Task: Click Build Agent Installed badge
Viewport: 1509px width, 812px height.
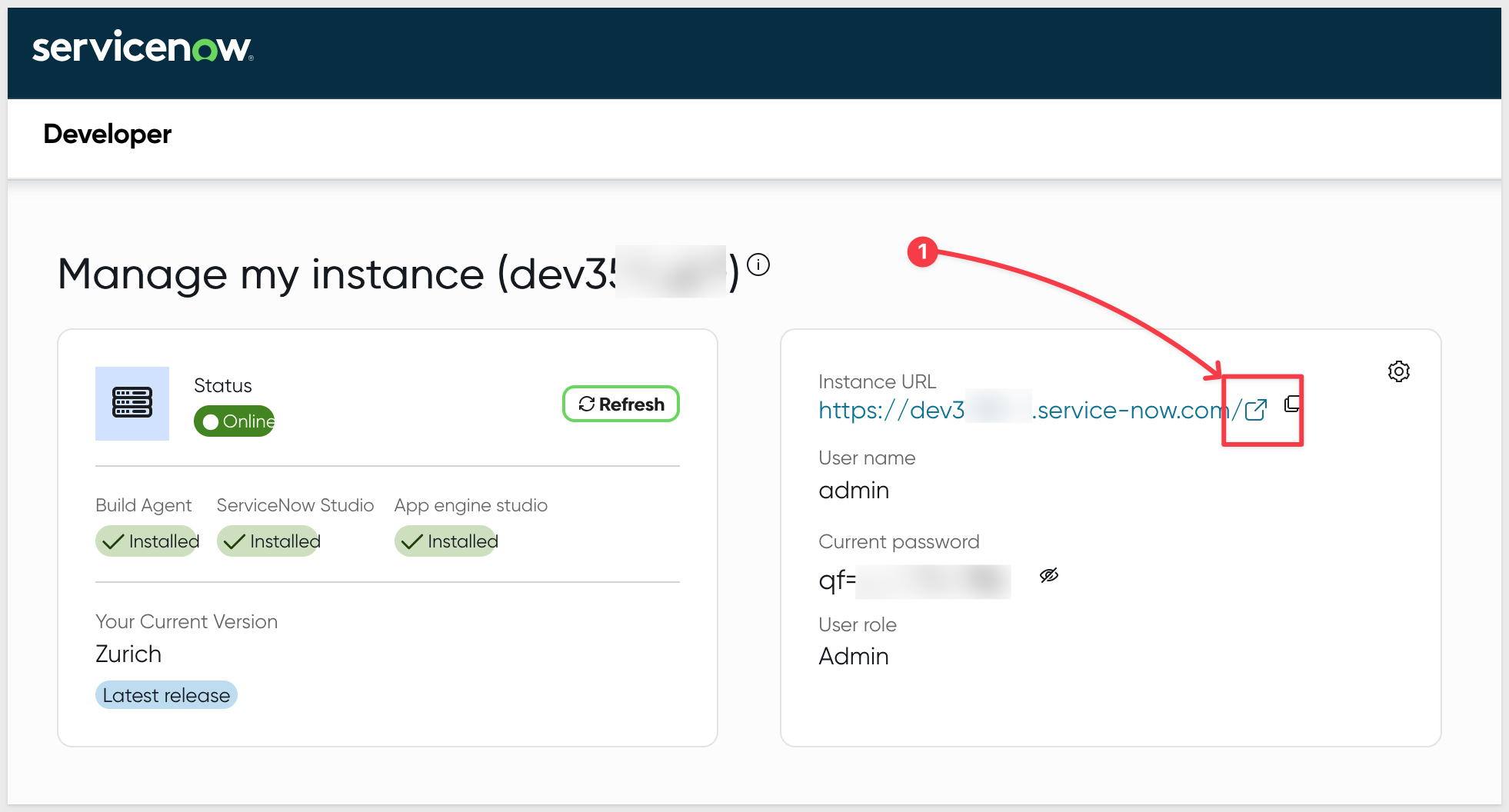Action: tap(147, 541)
